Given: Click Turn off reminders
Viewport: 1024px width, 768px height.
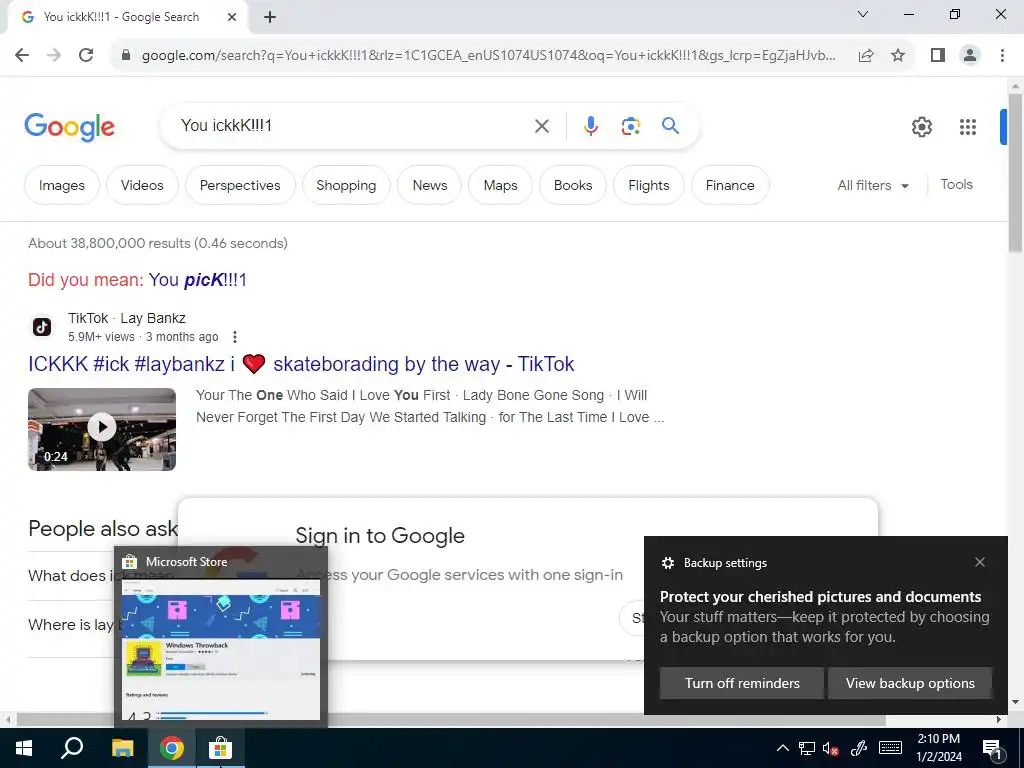Looking at the screenshot, I should (742, 683).
